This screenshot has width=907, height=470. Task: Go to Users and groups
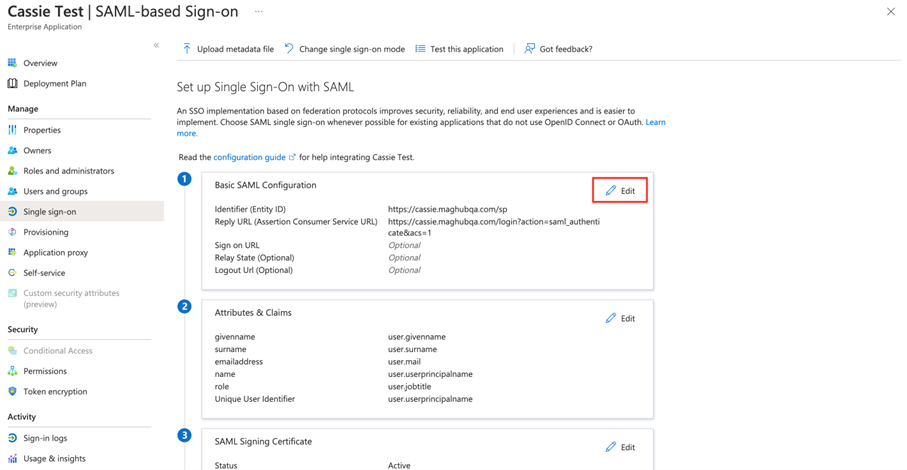pos(55,191)
